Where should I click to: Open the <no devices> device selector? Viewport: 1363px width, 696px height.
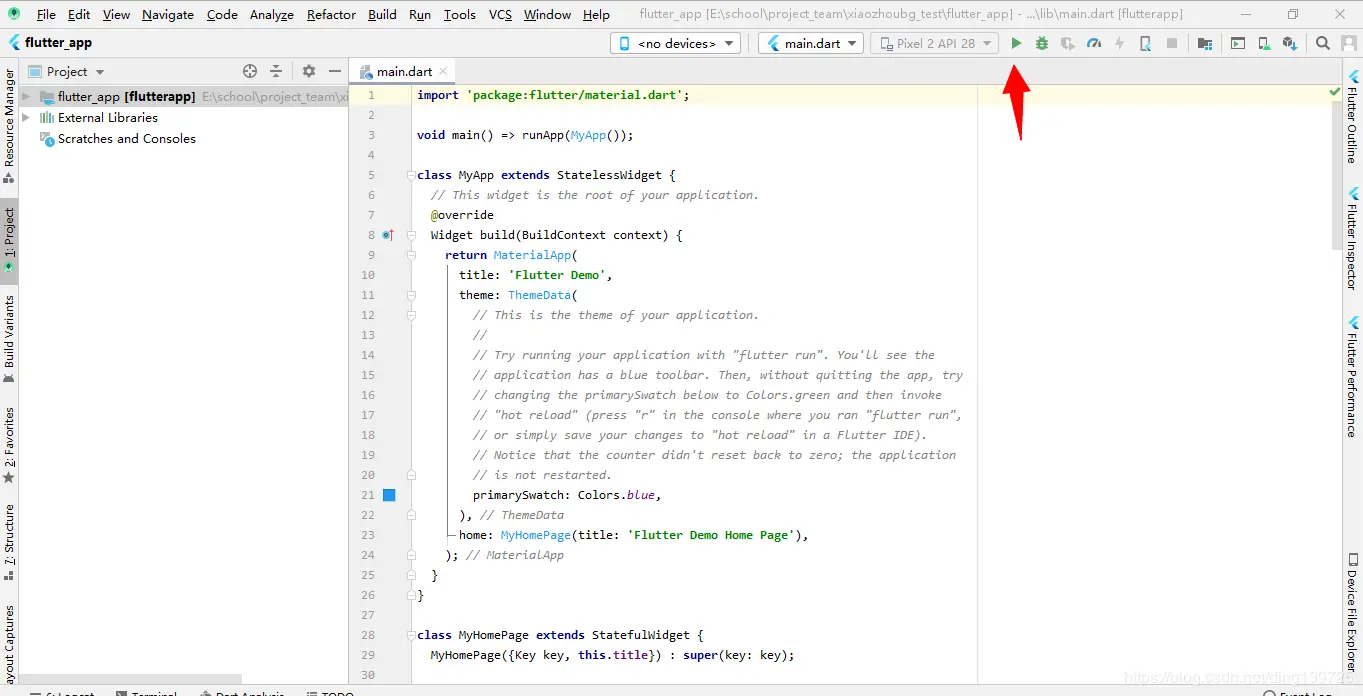(676, 43)
